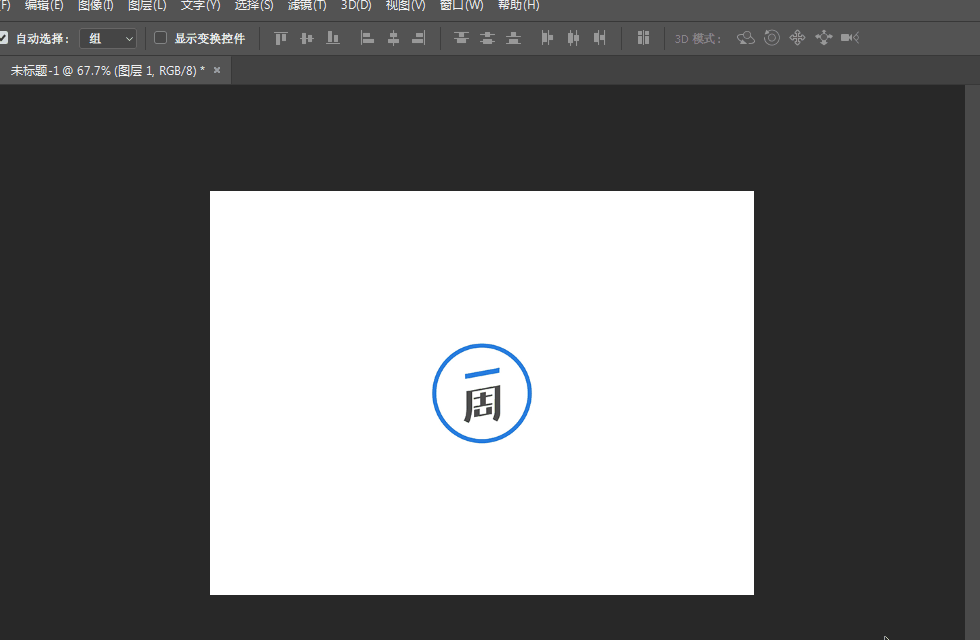Open the 自动选择 target dropdown showing 组

point(107,38)
